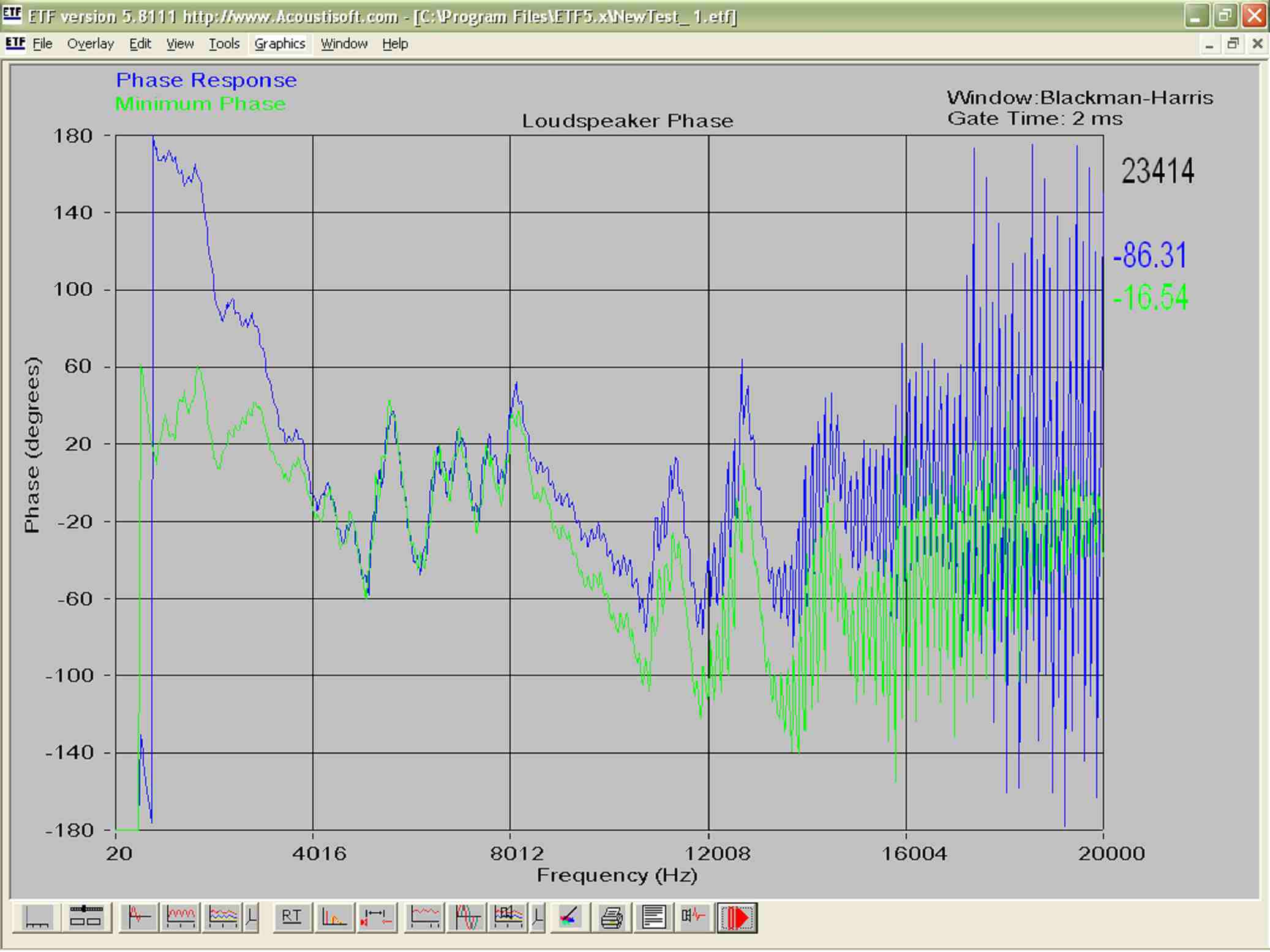Open the Overlay menu
The image size is (1270, 952).
tap(91, 44)
